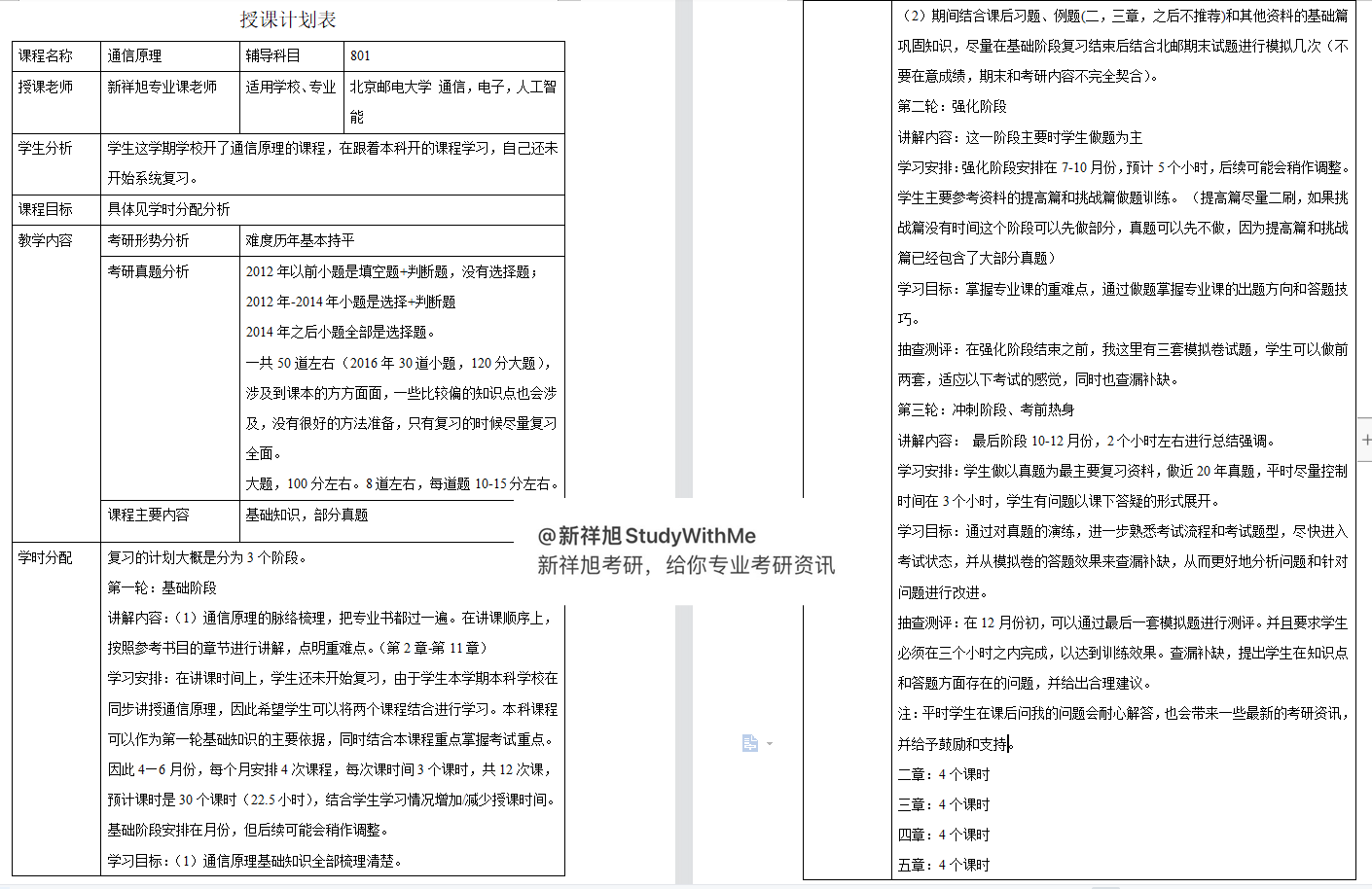Click the line starting 大题，100分左右
Screen dimensions: 1372x889
pos(402,483)
